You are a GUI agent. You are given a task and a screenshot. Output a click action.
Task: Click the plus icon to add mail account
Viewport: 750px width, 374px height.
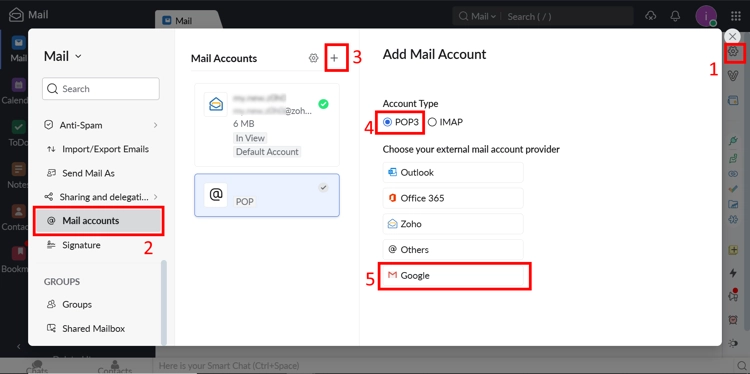334,58
